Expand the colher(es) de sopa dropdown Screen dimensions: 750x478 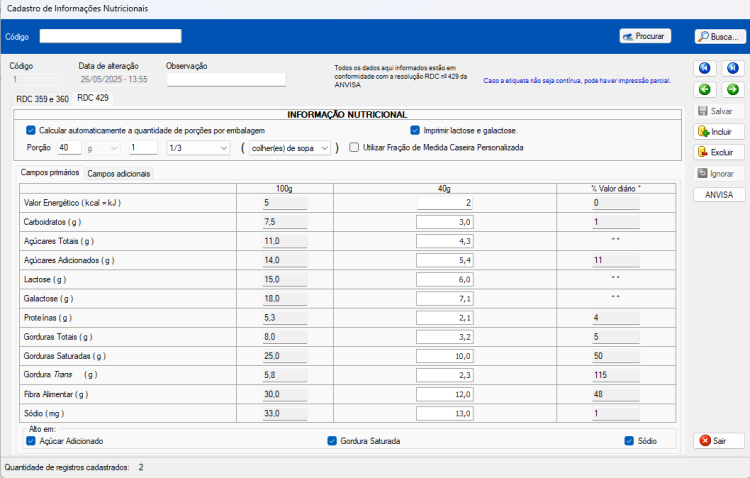click(x=290, y=148)
